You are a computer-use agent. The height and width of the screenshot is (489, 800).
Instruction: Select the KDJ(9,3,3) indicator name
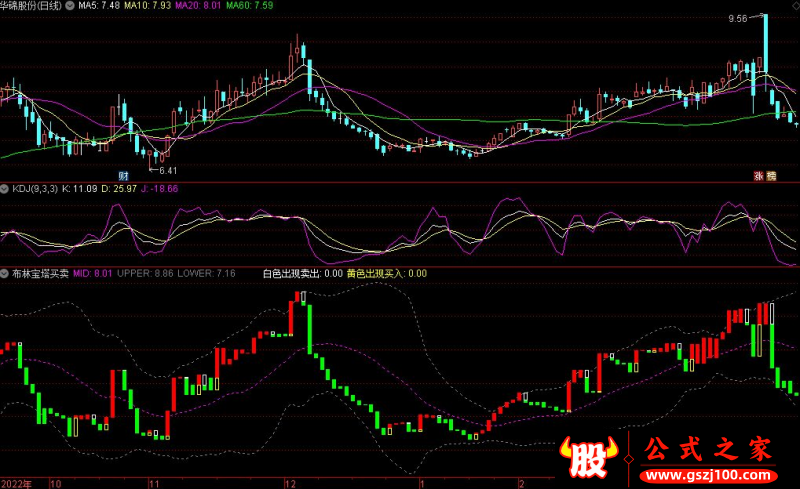pyautogui.click(x=35, y=189)
